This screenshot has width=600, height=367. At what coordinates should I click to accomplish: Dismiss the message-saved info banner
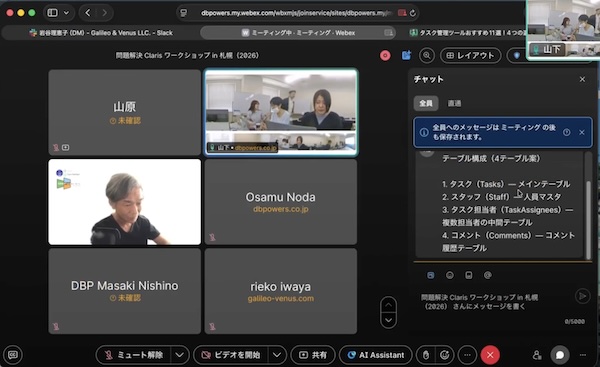coord(582,132)
